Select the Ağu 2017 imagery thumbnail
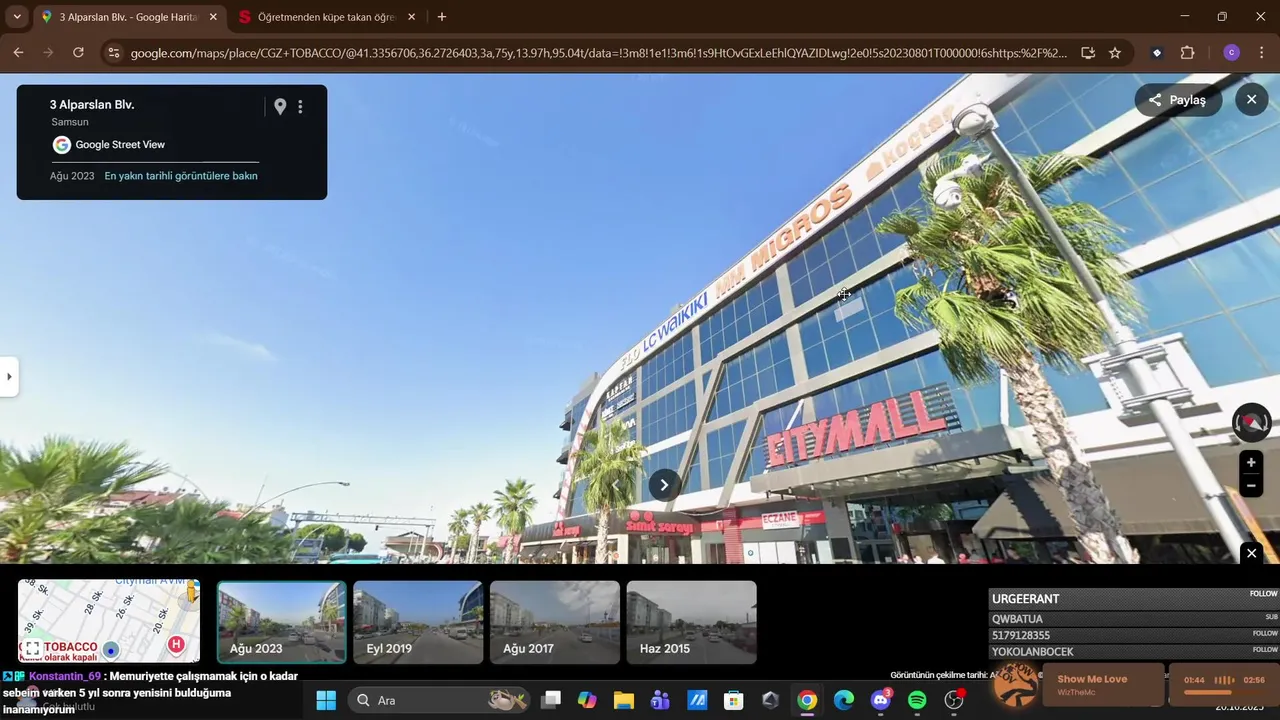This screenshot has height=720, width=1280. click(x=555, y=622)
